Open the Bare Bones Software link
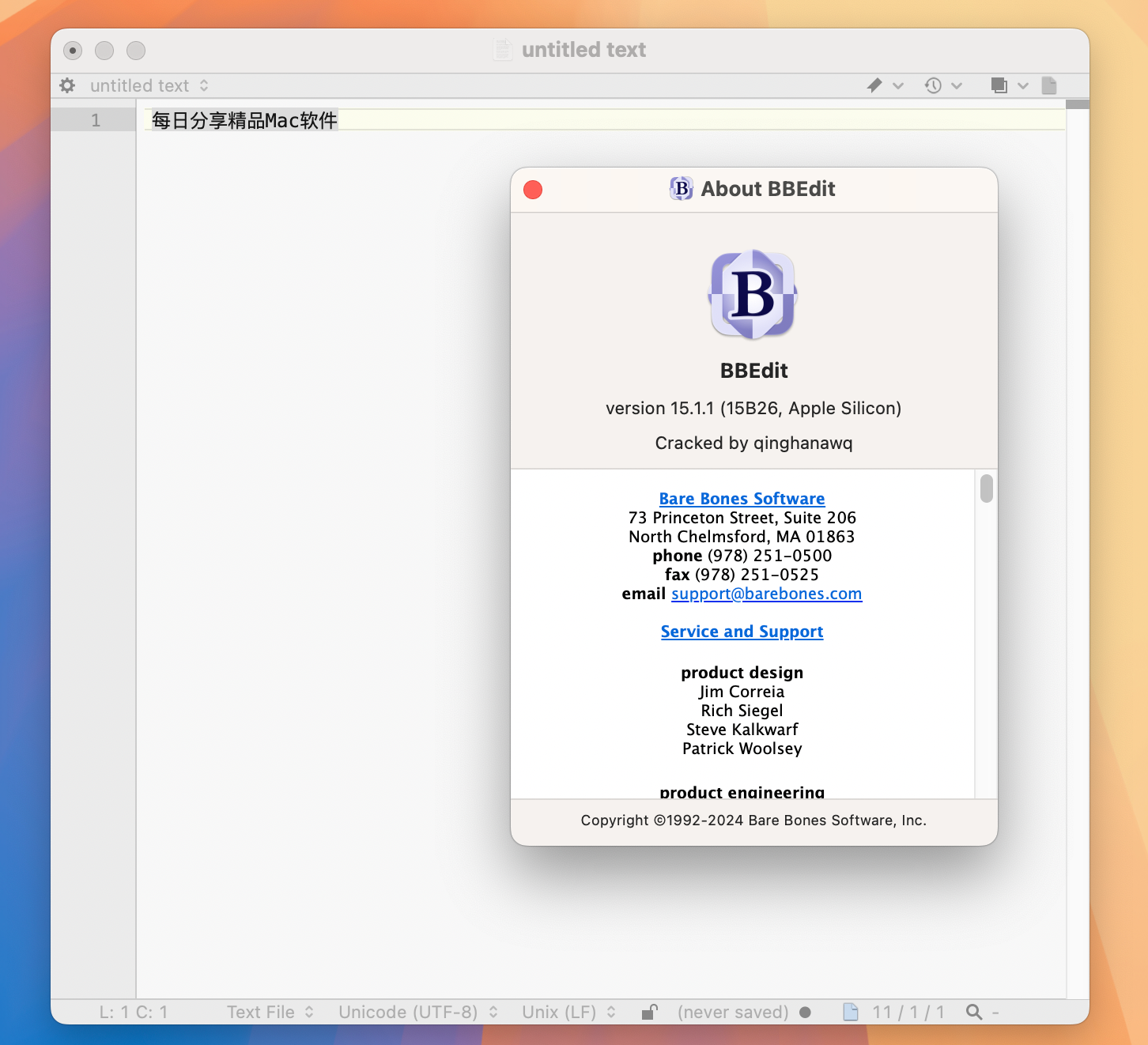1148x1045 pixels. pyautogui.click(x=742, y=499)
